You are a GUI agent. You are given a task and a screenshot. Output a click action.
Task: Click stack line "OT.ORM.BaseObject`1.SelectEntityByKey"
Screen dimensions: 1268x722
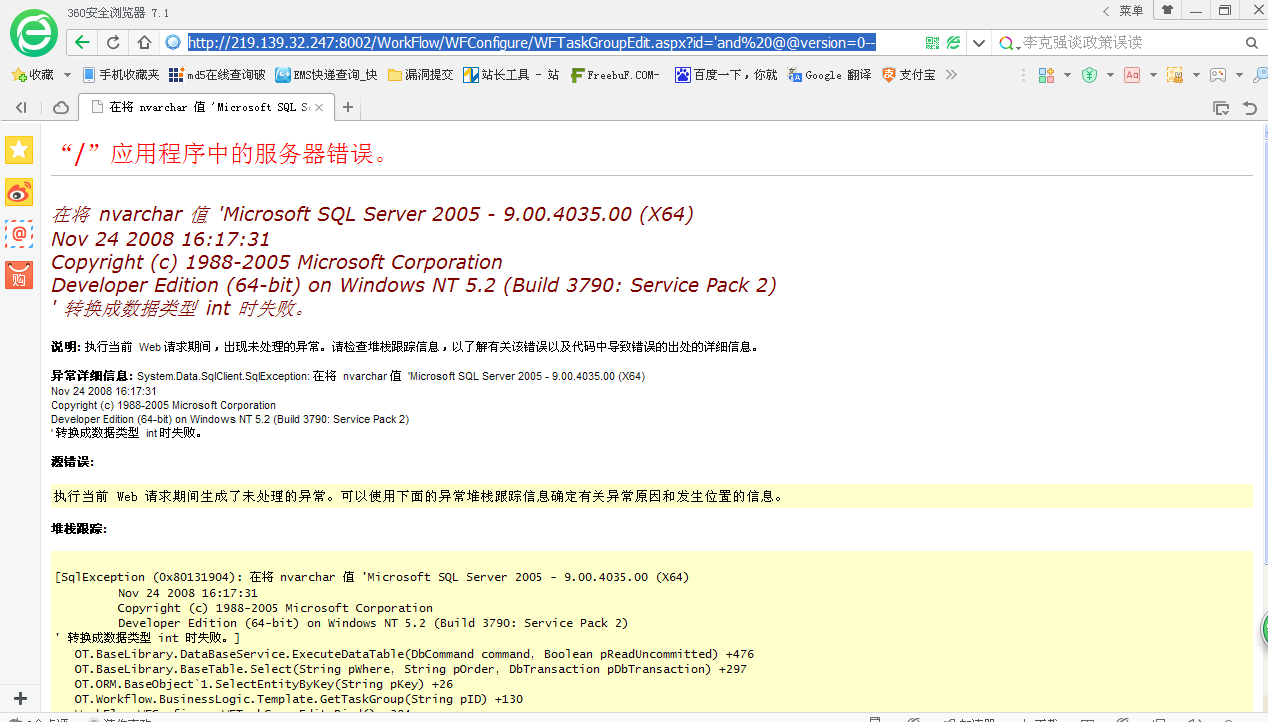[x=264, y=684]
